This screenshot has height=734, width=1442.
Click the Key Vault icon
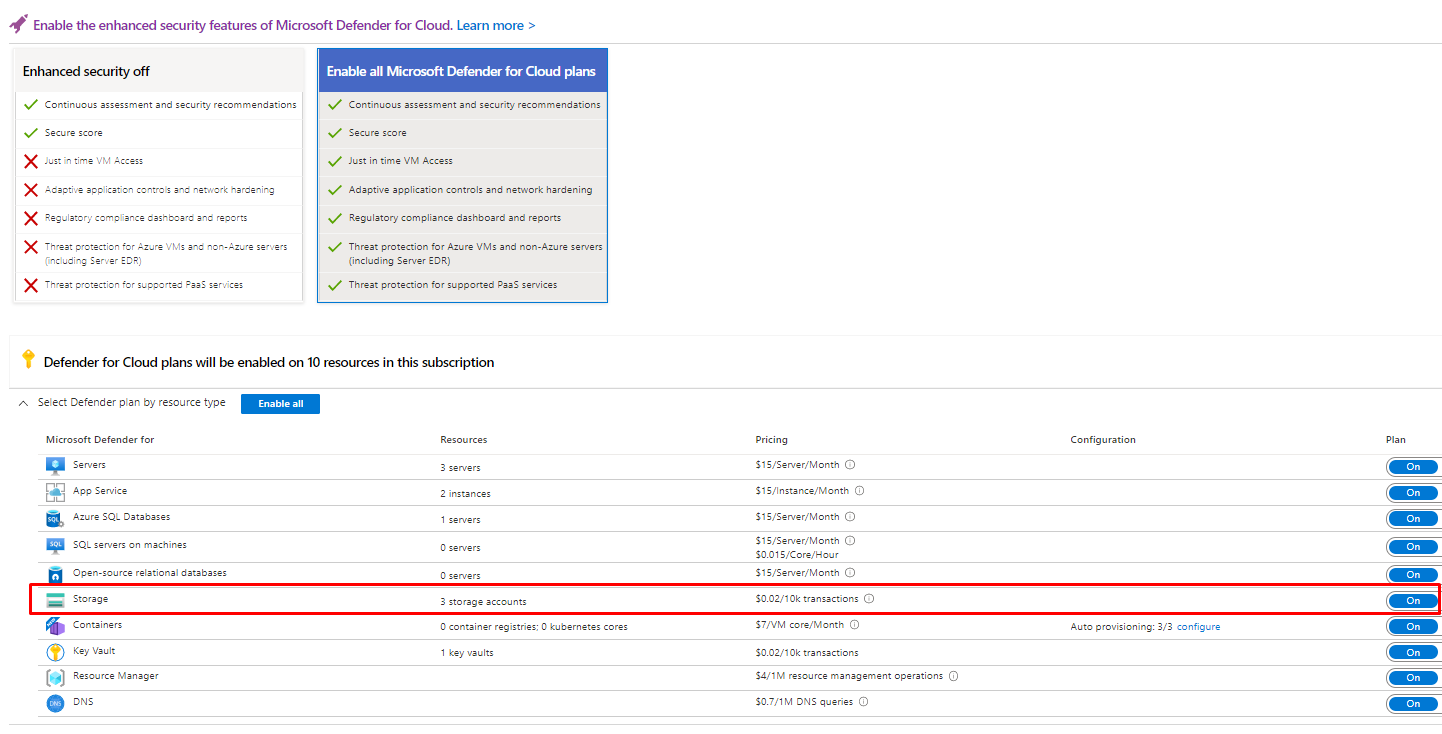point(55,652)
